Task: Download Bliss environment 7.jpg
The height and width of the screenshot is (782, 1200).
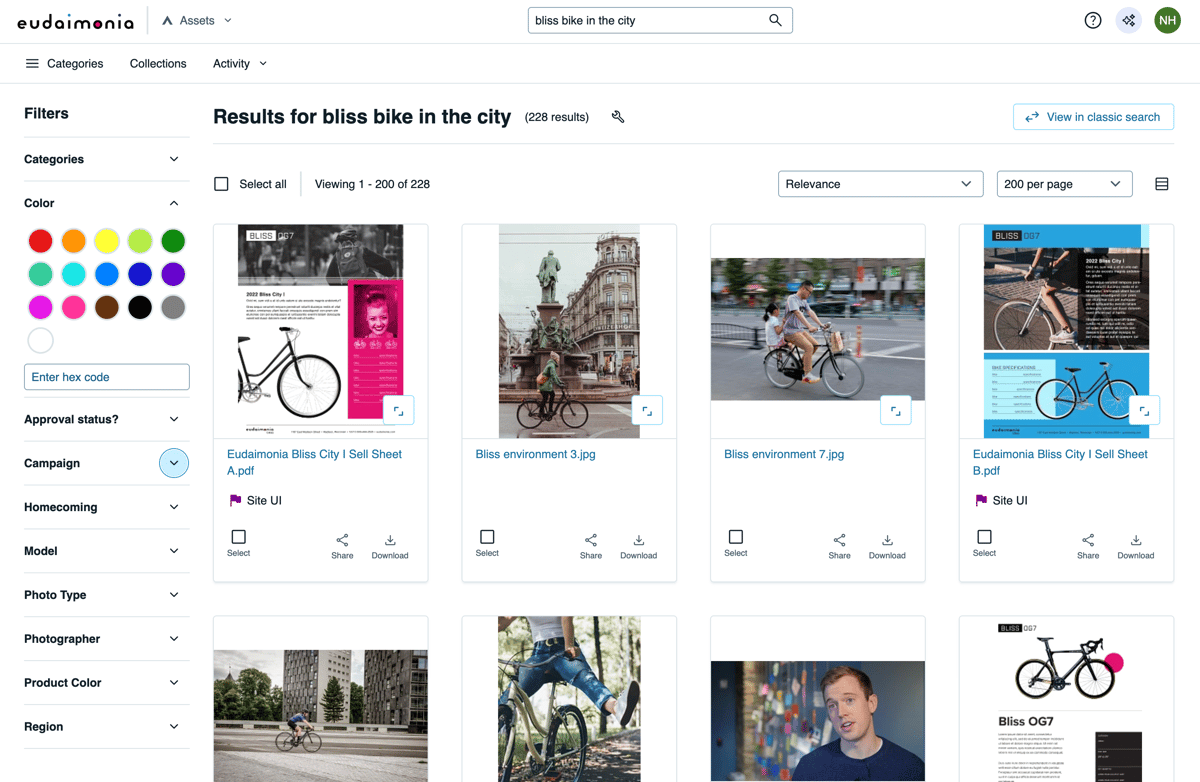Action: [x=887, y=546]
